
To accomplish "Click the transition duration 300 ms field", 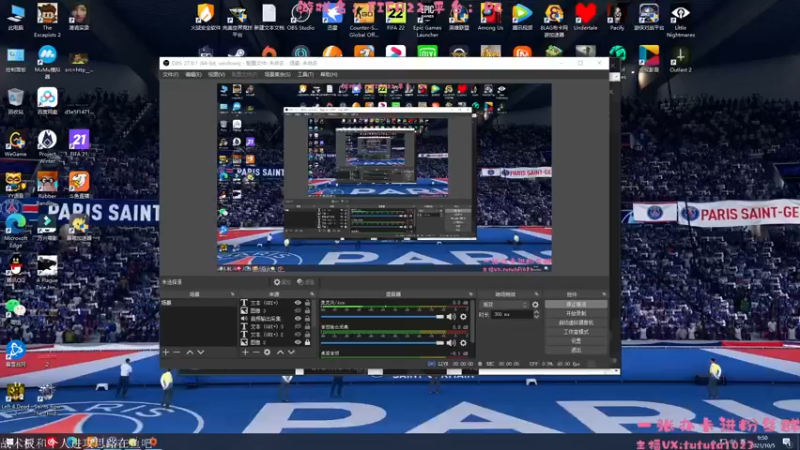I will 512,315.
